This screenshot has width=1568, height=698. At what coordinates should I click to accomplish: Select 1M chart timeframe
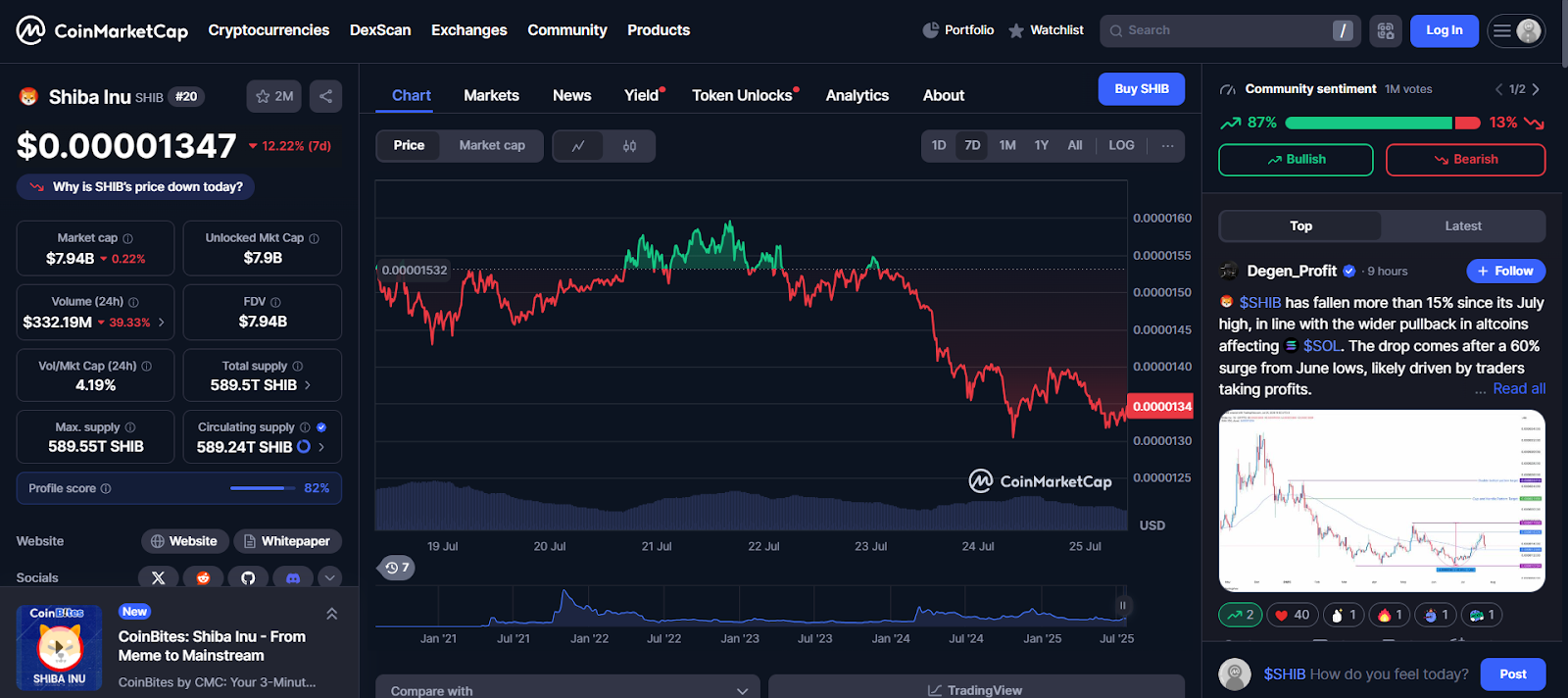tap(1007, 145)
